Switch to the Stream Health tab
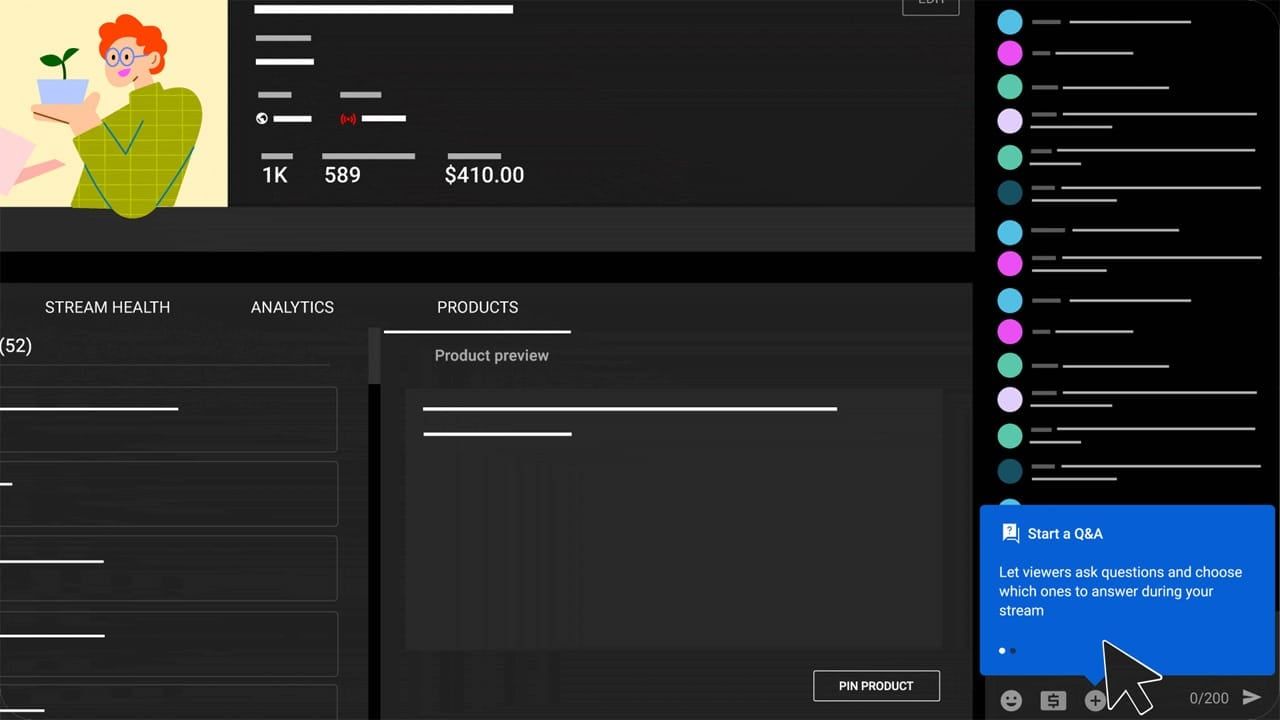The height and width of the screenshot is (720, 1280). (107, 307)
